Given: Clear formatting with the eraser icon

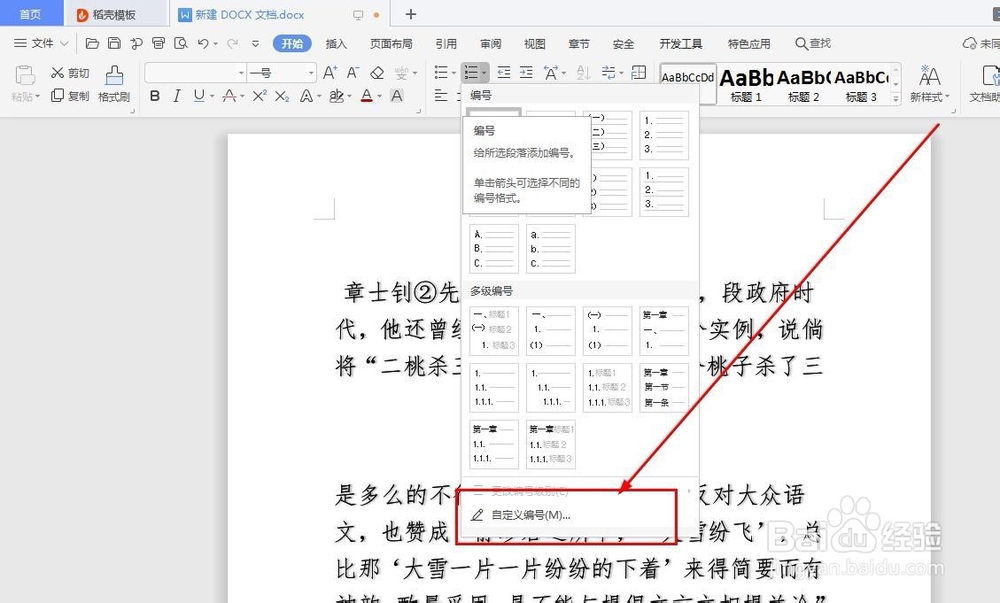Looking at the screenshot, I should [x=377, y=73].
